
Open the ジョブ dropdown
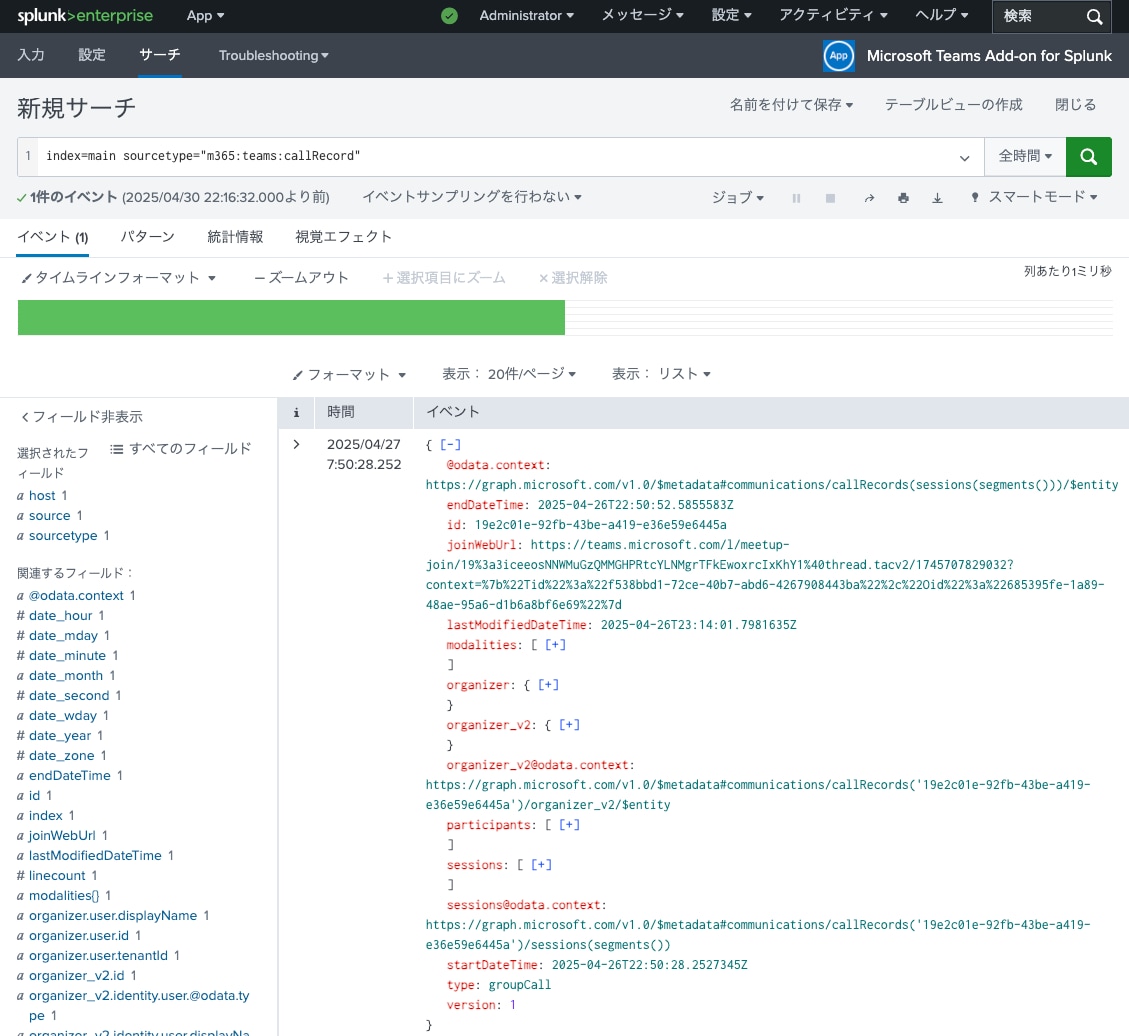[737, 197]
